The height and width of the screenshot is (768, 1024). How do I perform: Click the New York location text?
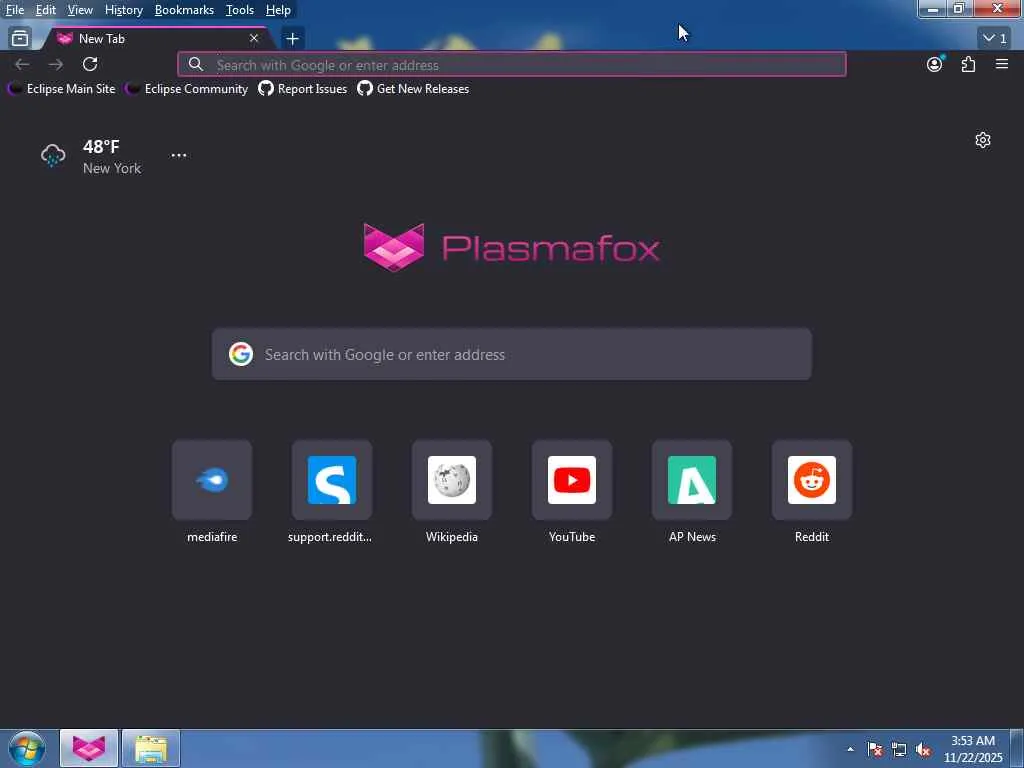tap(112, 168)
